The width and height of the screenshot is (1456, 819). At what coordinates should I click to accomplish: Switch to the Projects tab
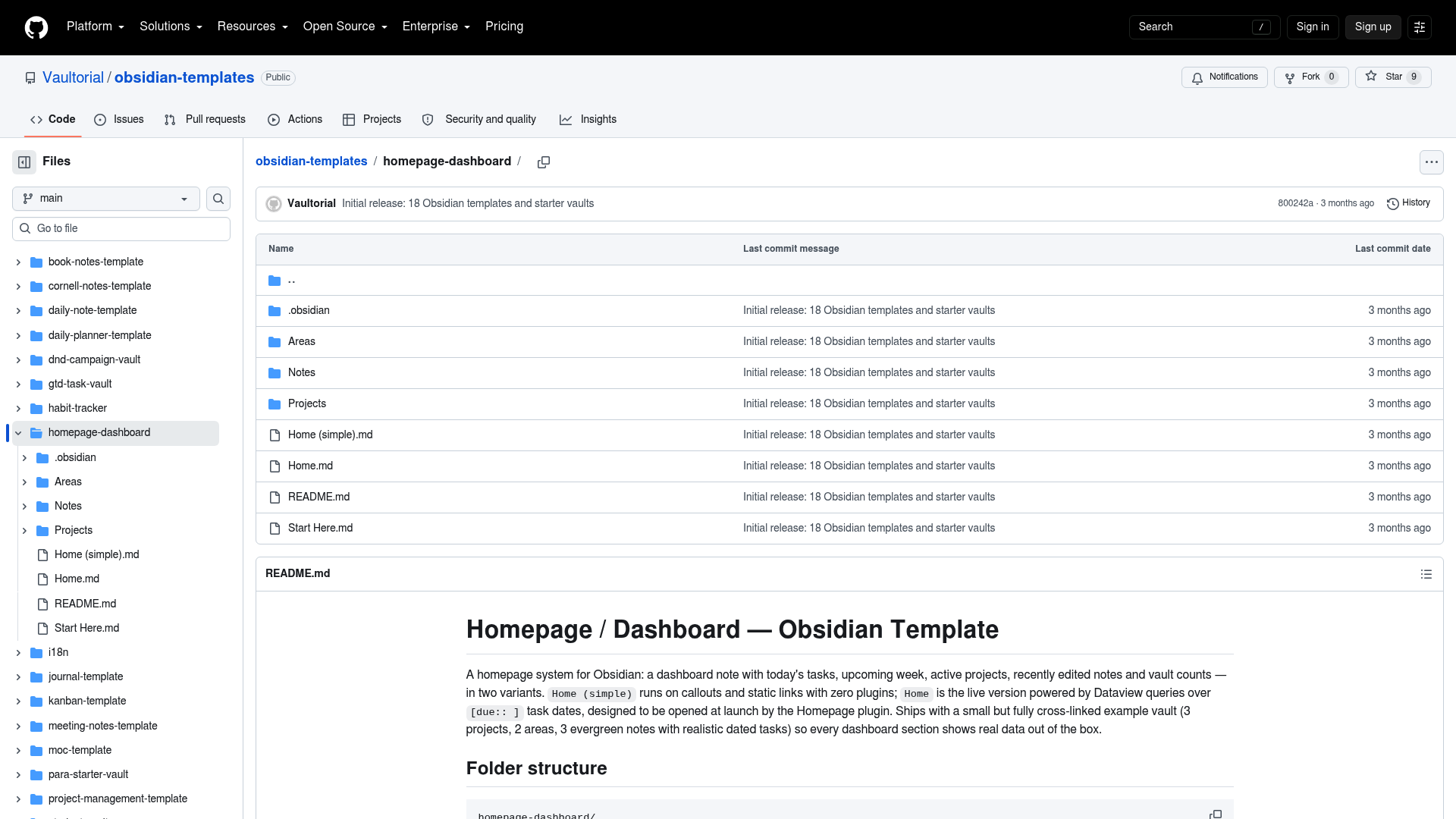(x=372, y=120)
